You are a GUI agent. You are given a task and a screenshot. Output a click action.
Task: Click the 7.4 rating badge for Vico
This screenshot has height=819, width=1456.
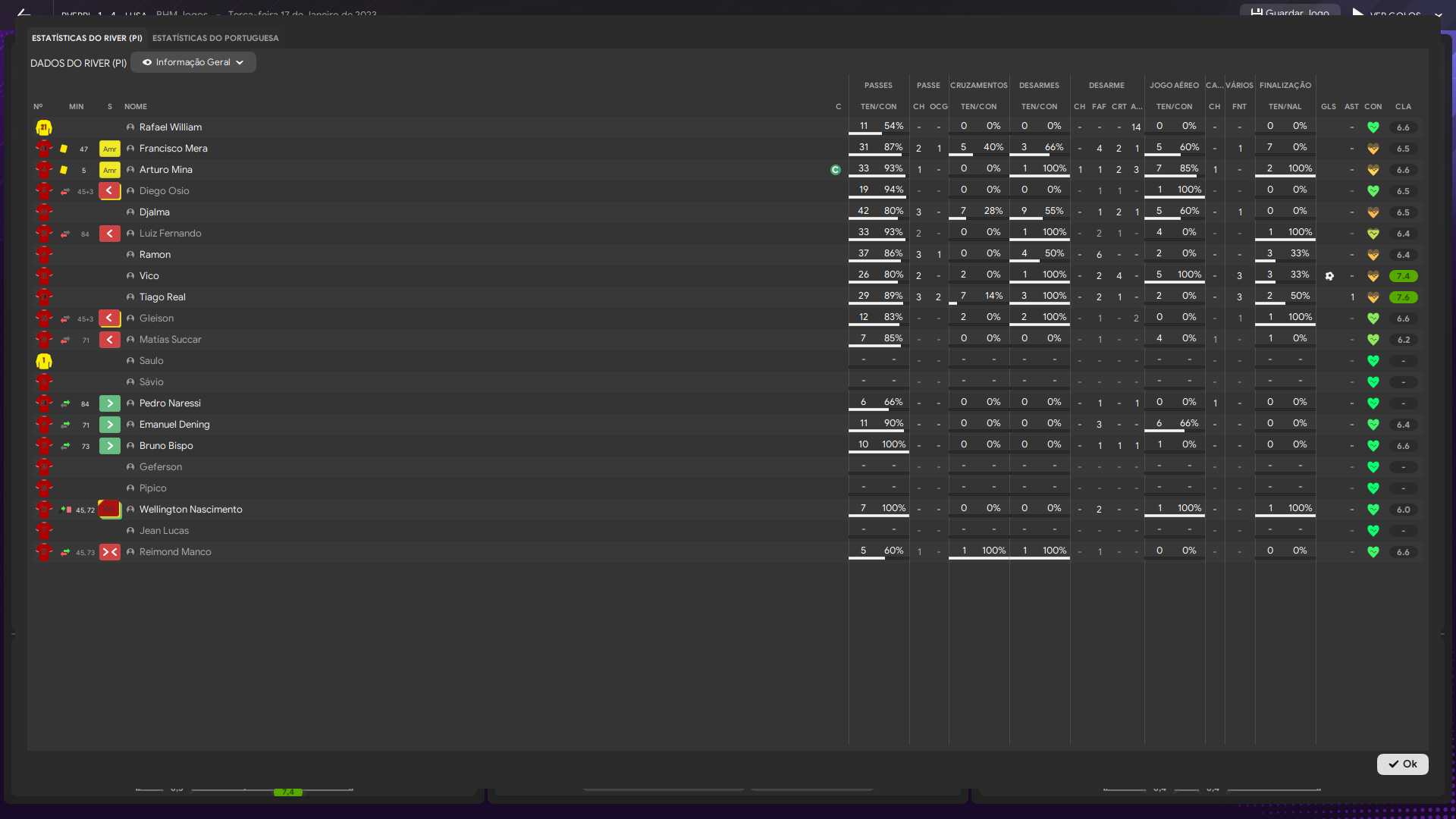pos(1404,276)
